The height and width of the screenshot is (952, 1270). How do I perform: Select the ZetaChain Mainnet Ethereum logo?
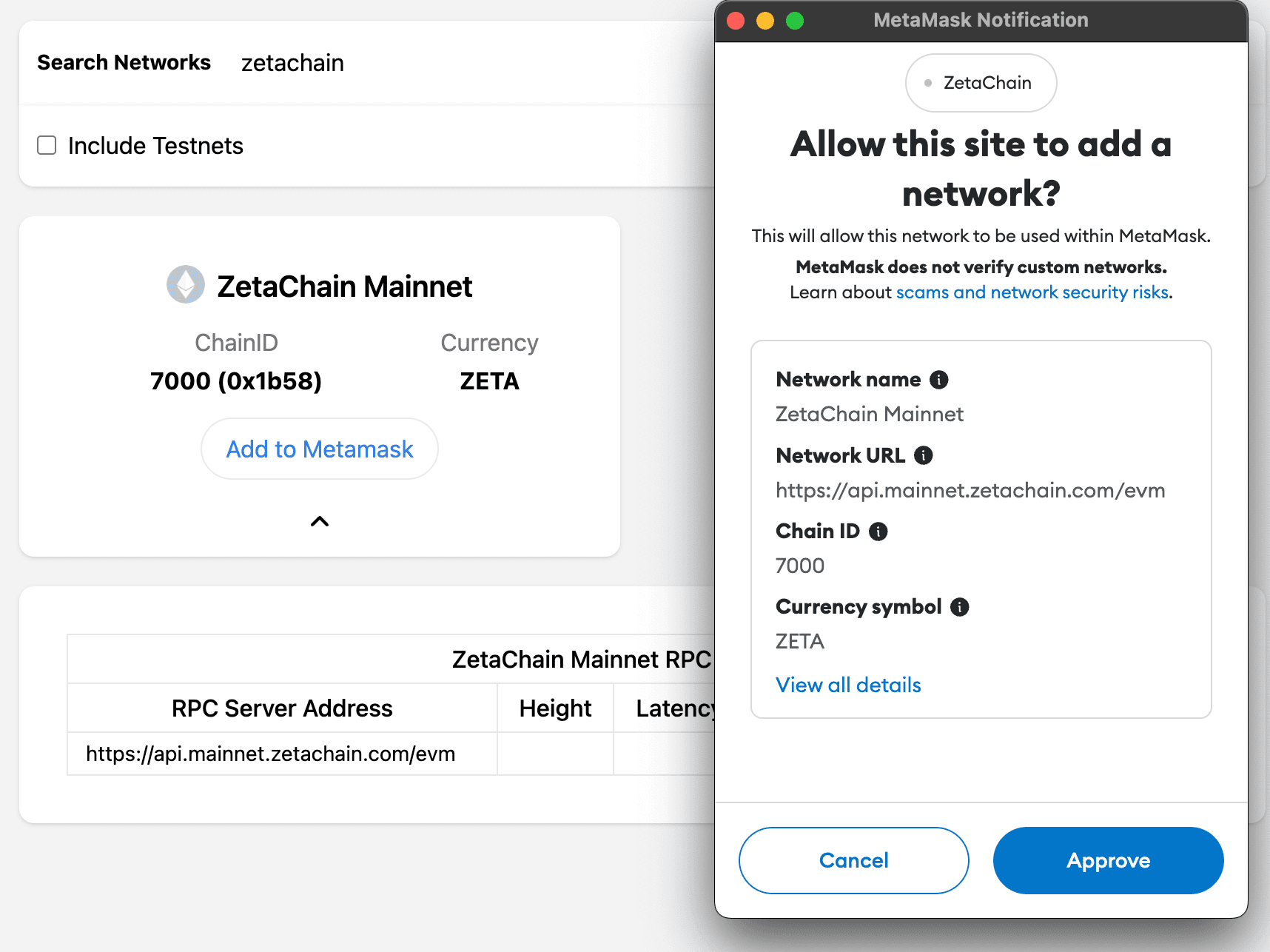point(186,284)
